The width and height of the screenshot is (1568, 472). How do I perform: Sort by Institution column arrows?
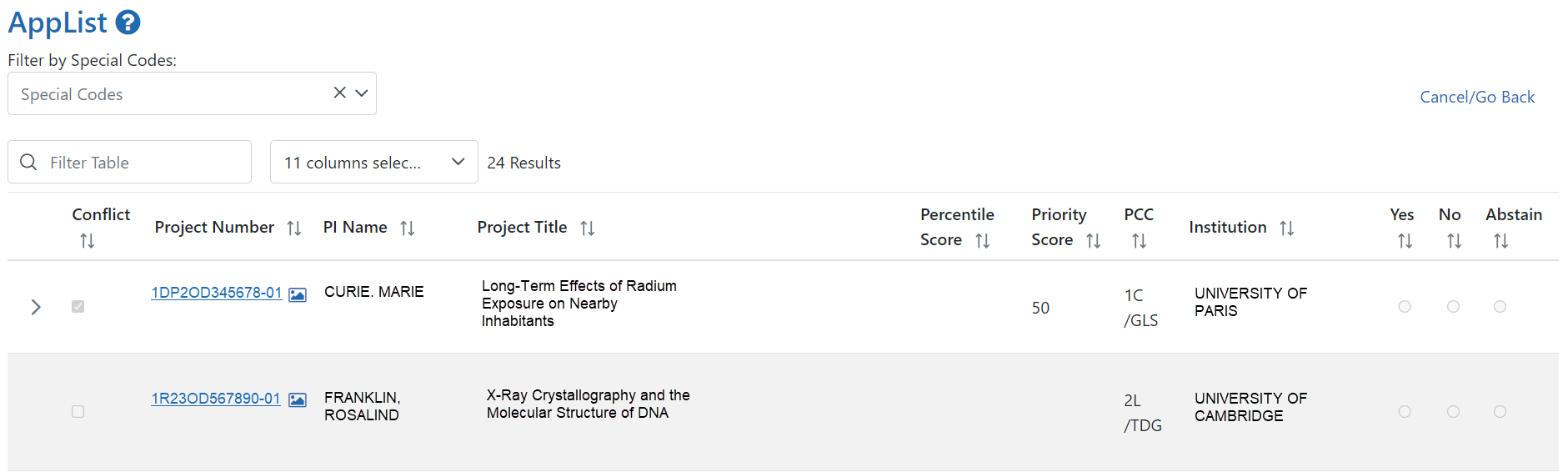(1286, 228)
